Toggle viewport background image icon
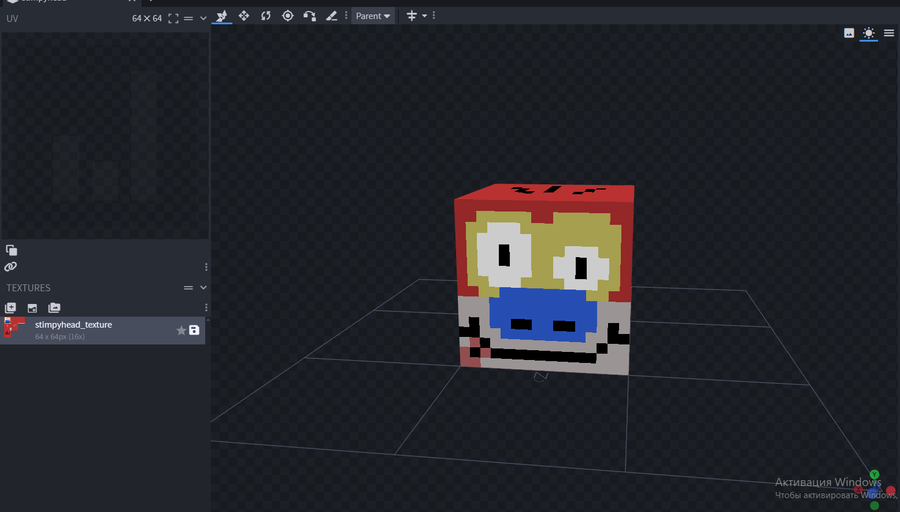900x512 pixels. (849, 33)
